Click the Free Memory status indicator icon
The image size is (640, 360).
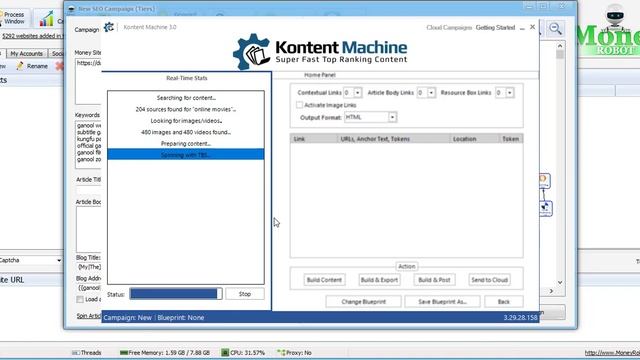[x=124, y=353]
